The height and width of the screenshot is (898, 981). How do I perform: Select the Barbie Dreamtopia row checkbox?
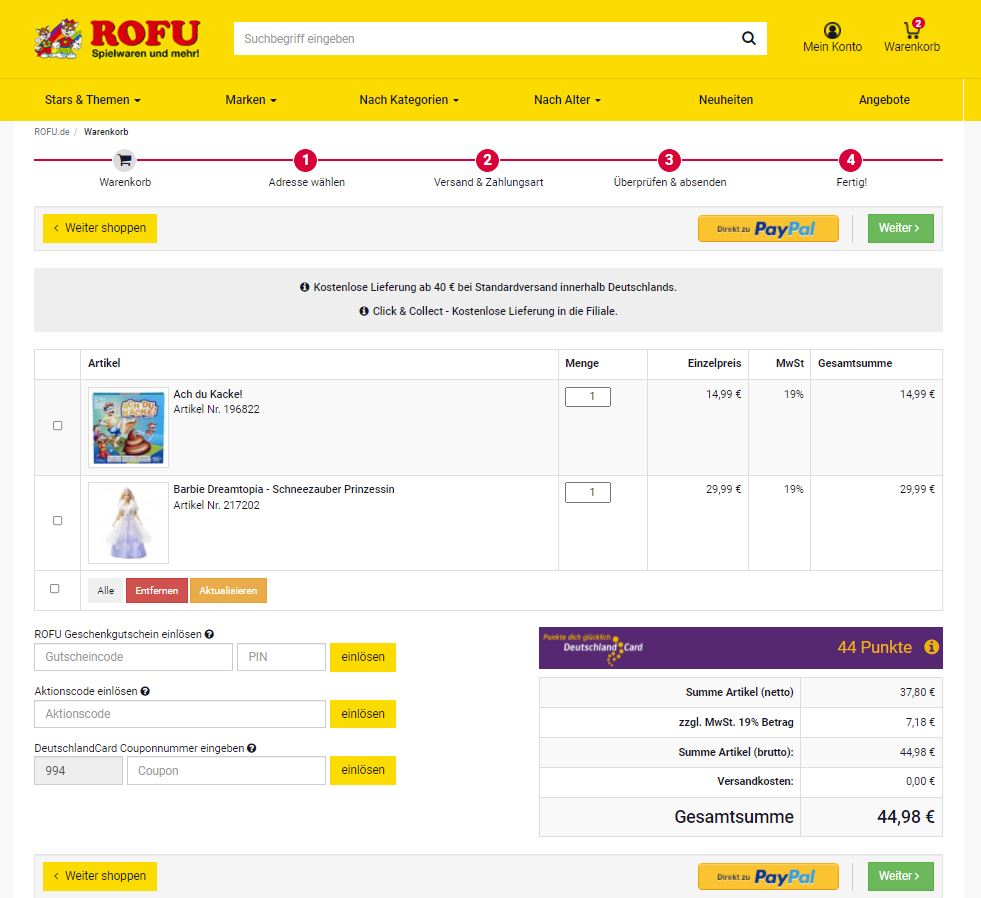click(58, 521)
